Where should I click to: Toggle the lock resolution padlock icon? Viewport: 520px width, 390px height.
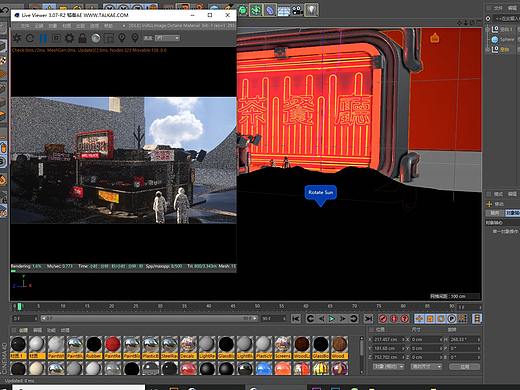click(x=82, y=38)
